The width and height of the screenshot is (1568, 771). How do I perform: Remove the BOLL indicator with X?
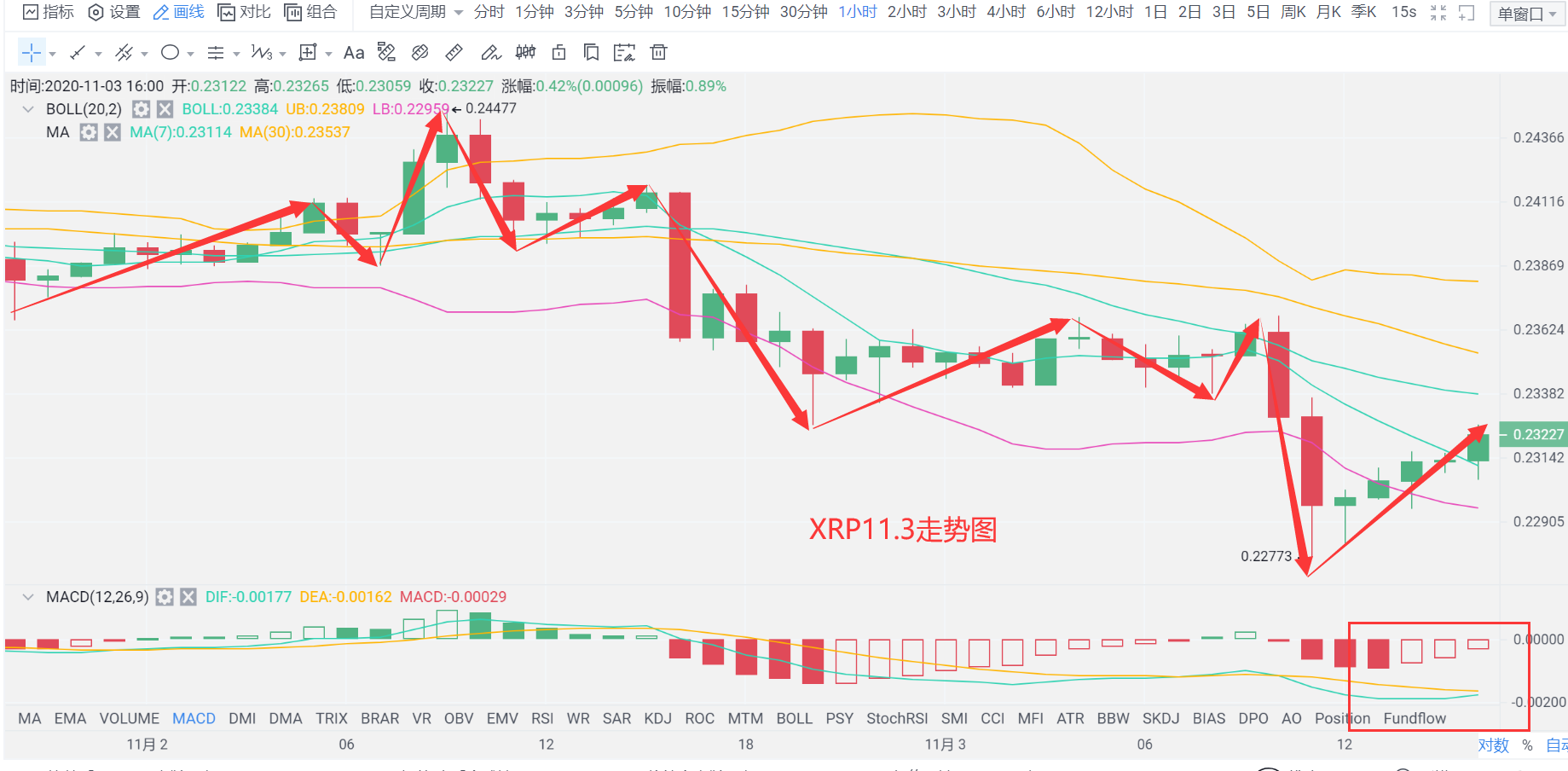(x=165, y=109)
